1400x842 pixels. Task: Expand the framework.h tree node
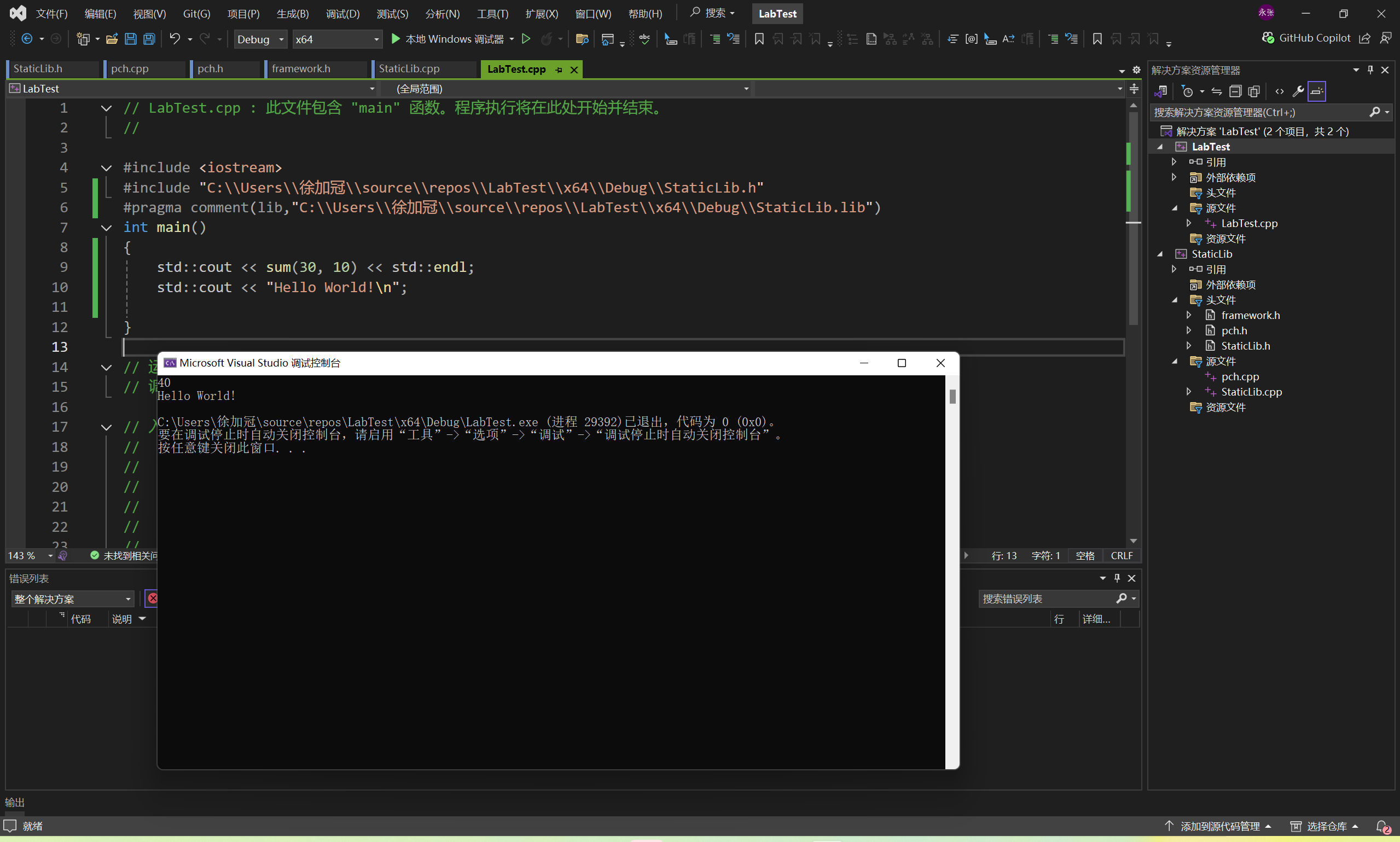coord(1189,315)
